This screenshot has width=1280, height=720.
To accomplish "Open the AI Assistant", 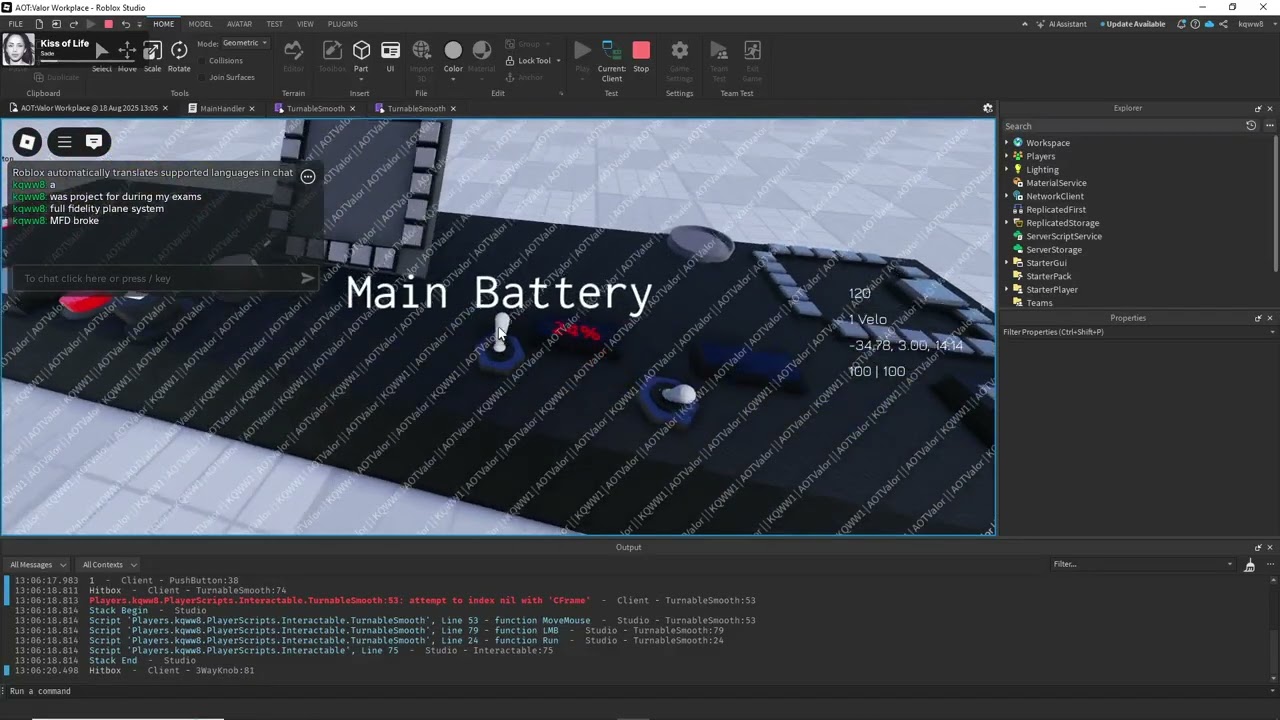I will point(1062,24).
